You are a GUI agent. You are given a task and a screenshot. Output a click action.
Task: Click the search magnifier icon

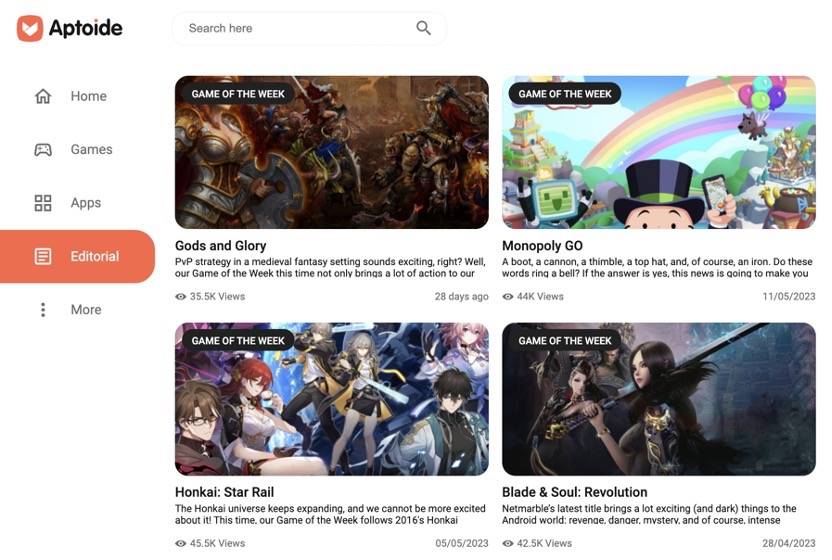coord(423,28)
